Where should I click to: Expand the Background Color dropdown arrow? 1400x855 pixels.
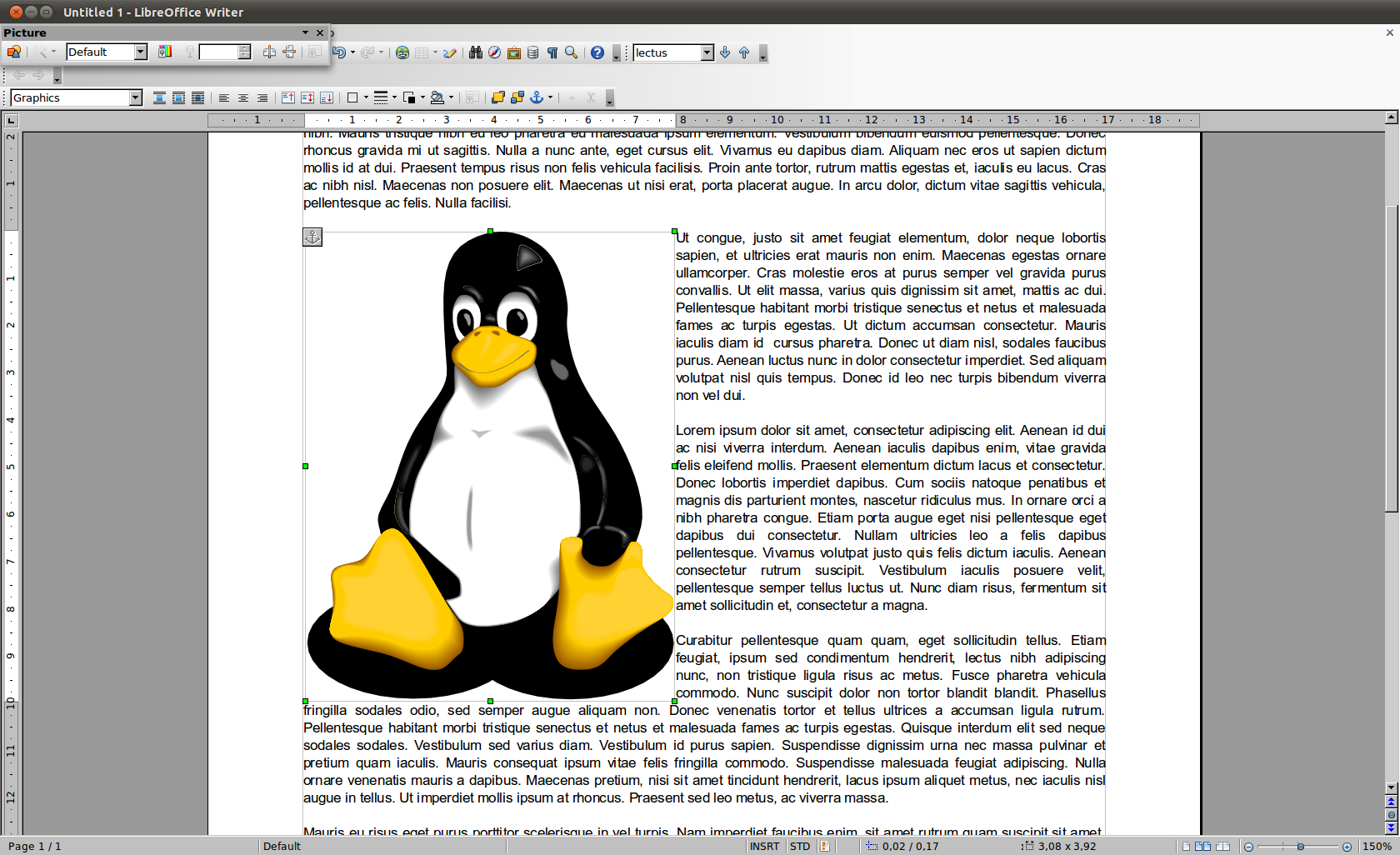451,98
